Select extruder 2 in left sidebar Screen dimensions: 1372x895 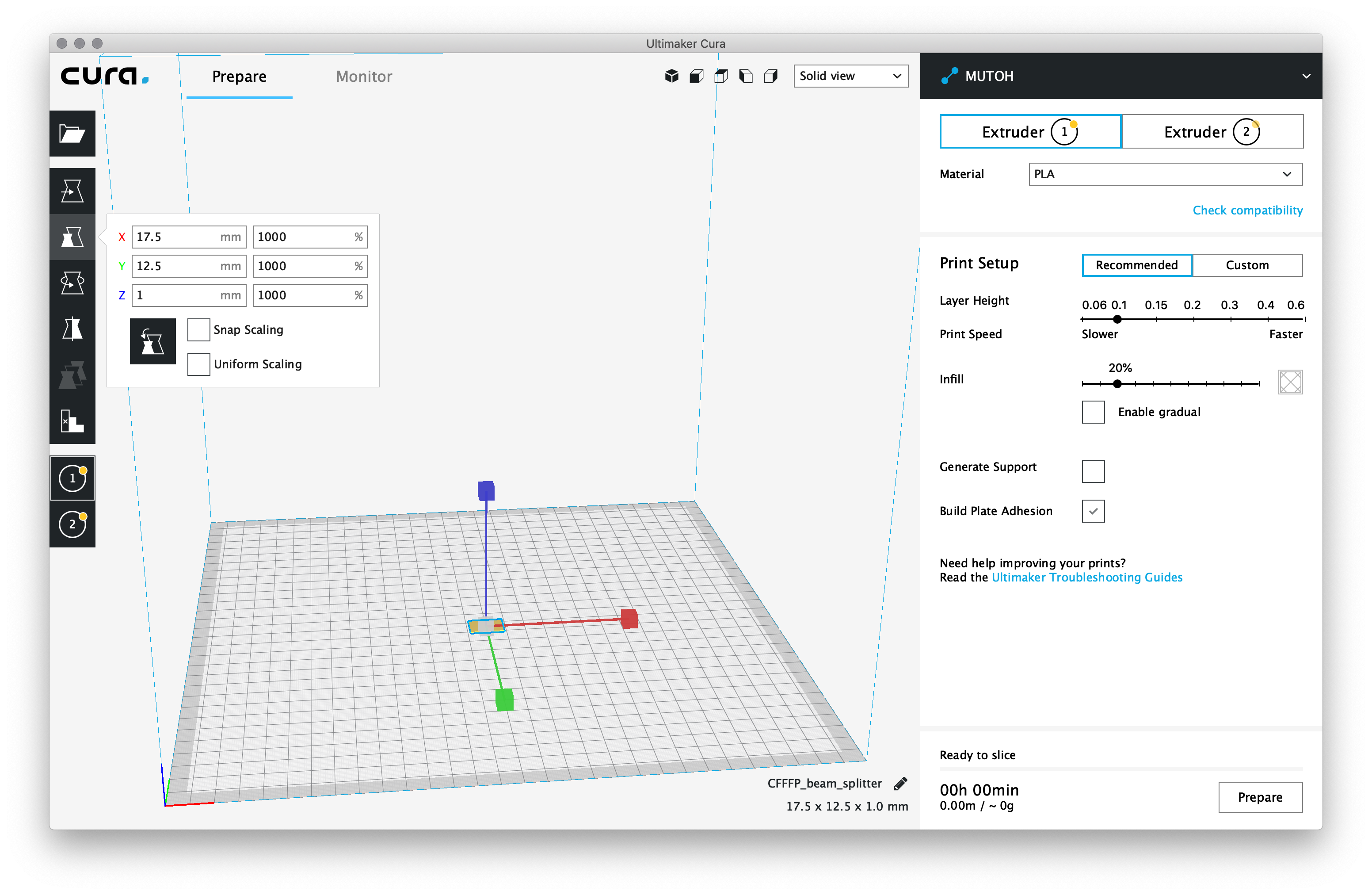72,524
